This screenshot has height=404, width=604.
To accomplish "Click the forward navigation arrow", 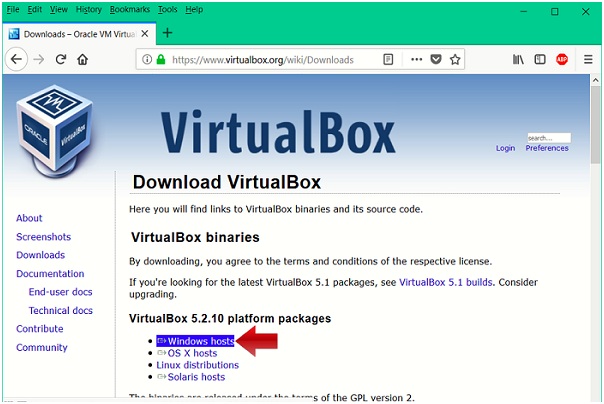I will point(39,59).
